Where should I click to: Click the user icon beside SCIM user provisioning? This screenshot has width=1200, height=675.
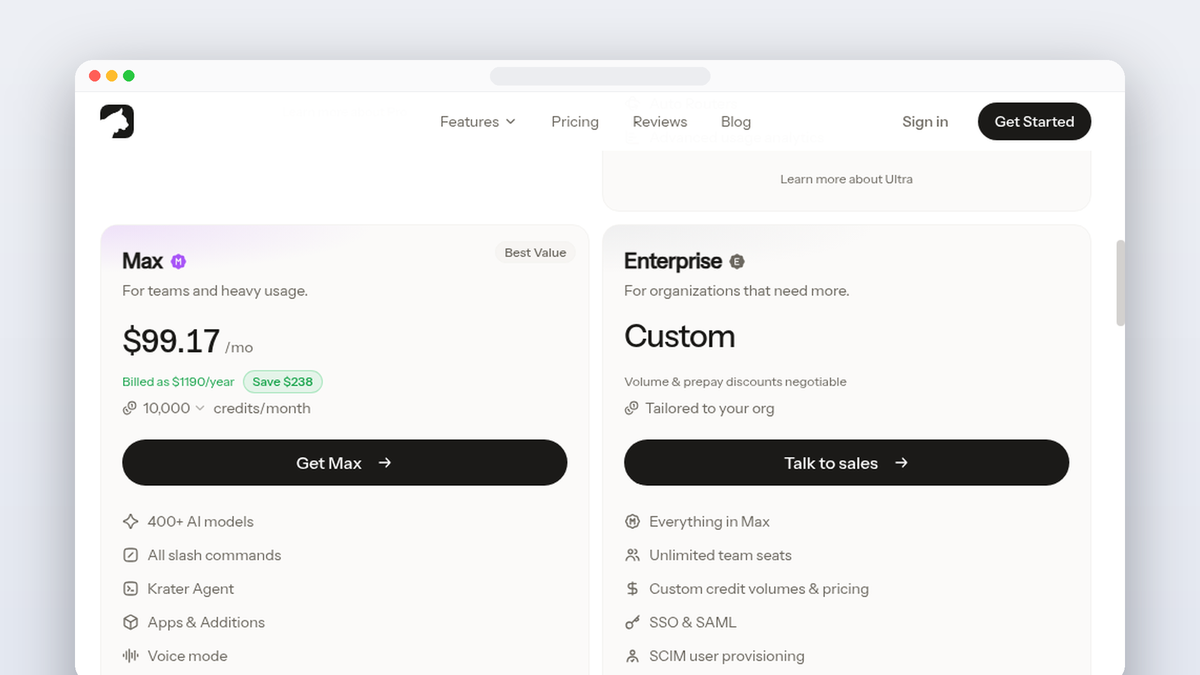tap(632, 656)
